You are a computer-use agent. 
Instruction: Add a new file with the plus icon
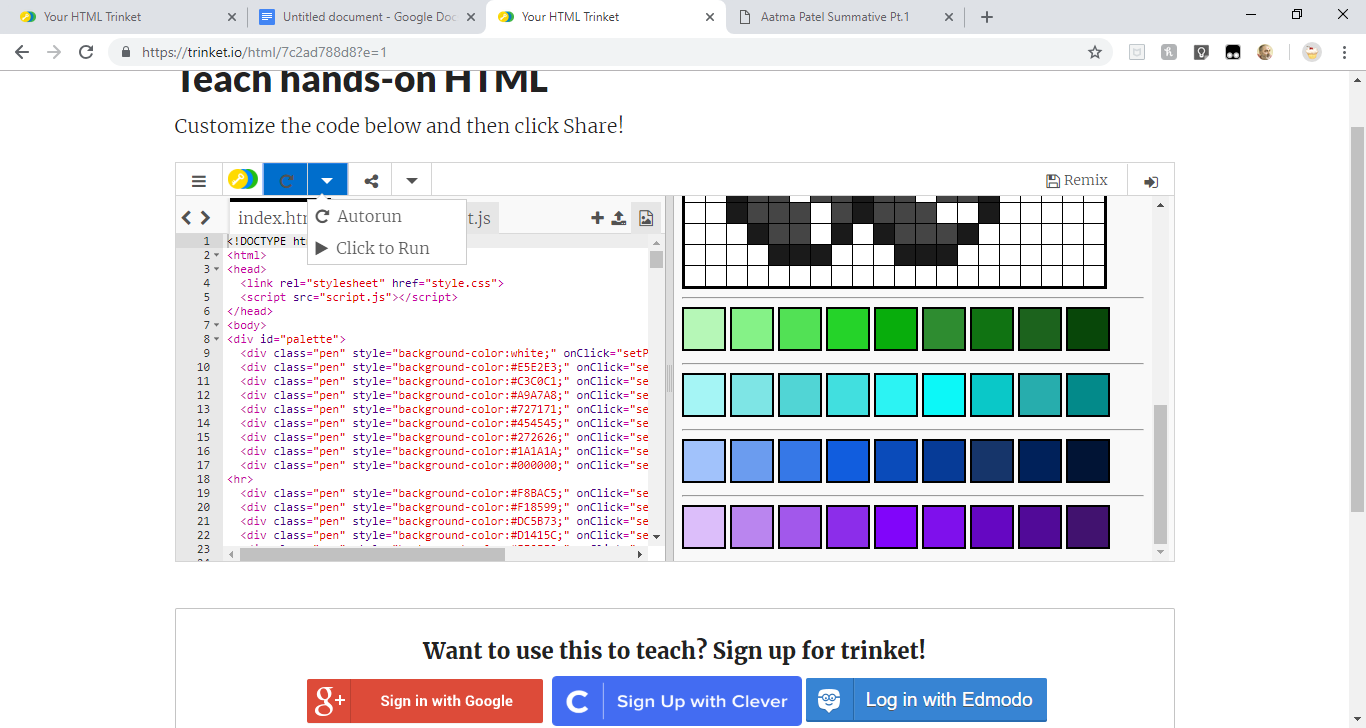tap(598, 217)
